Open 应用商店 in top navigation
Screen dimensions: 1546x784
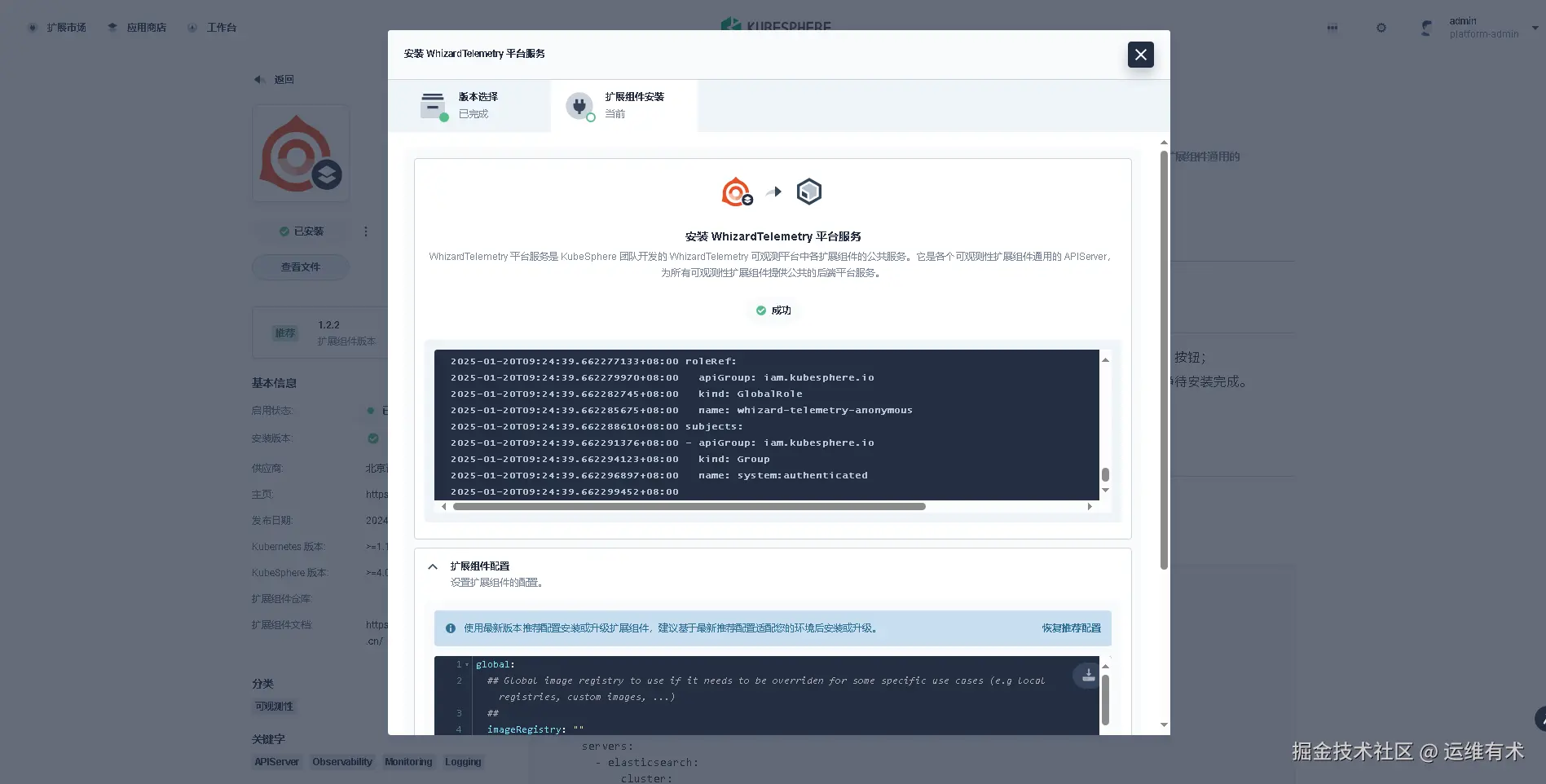(137, 28)
